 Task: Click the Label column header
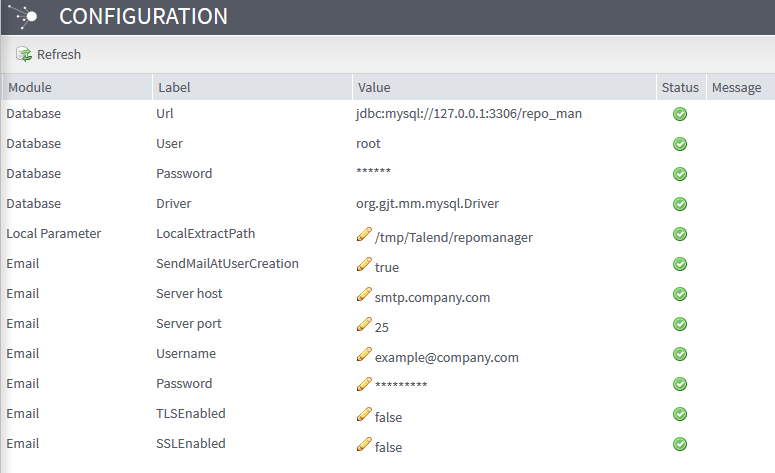[174, 88]
